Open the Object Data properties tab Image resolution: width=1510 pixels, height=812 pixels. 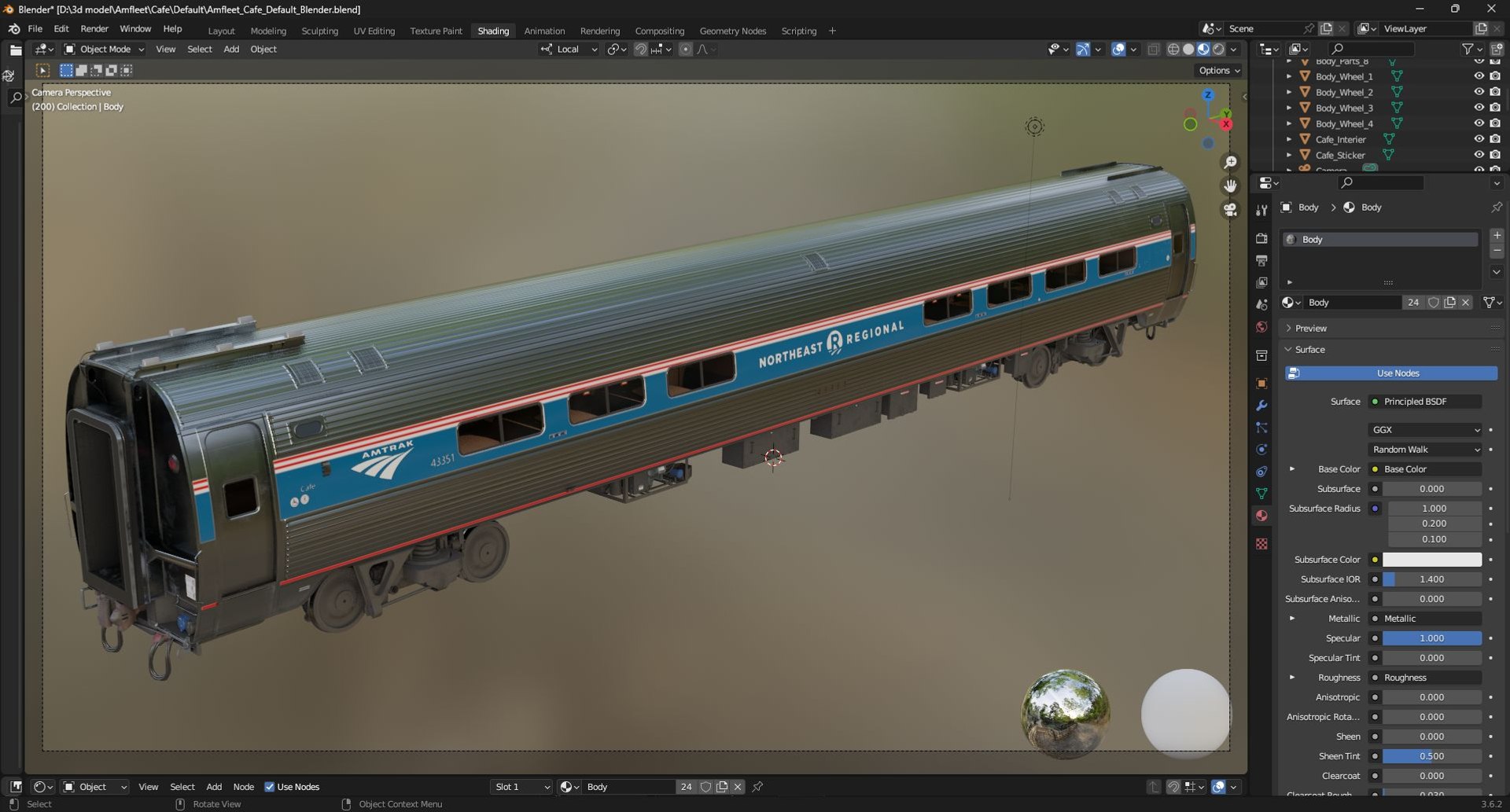1261,494
